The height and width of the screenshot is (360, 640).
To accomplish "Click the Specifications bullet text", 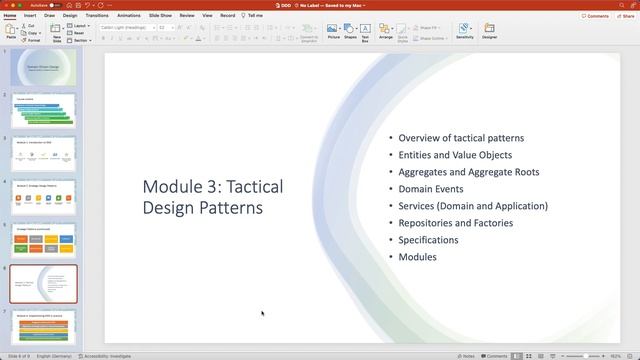I will click(428, 240).
